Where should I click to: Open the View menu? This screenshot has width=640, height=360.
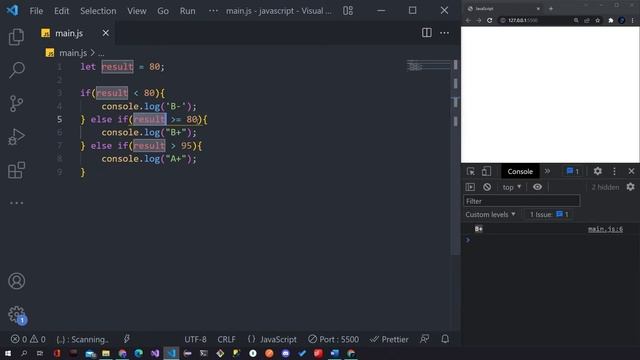coord(137,11)
